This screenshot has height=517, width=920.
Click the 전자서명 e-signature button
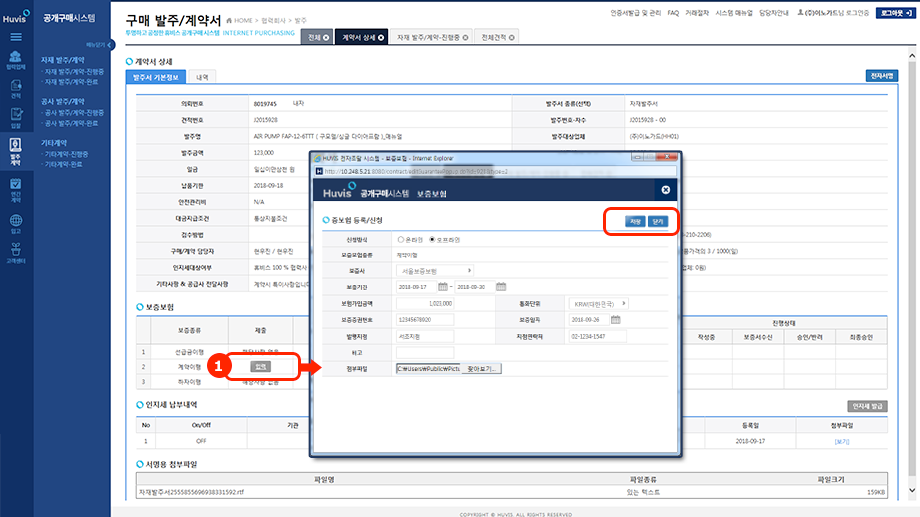(881, 76)
